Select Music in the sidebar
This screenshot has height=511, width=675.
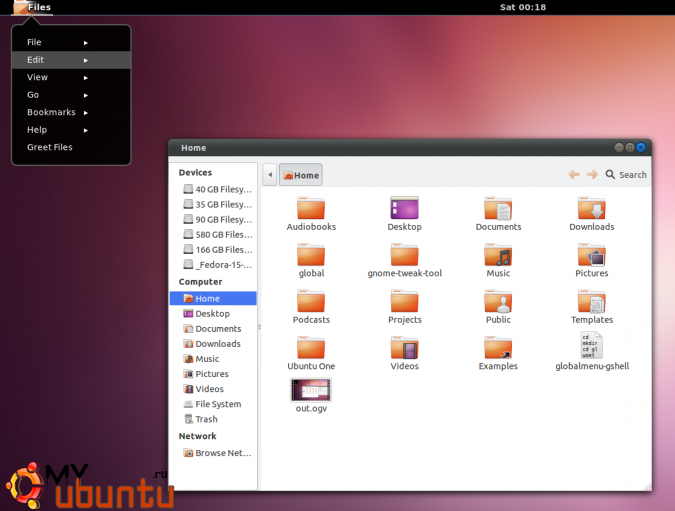point(201,359)
